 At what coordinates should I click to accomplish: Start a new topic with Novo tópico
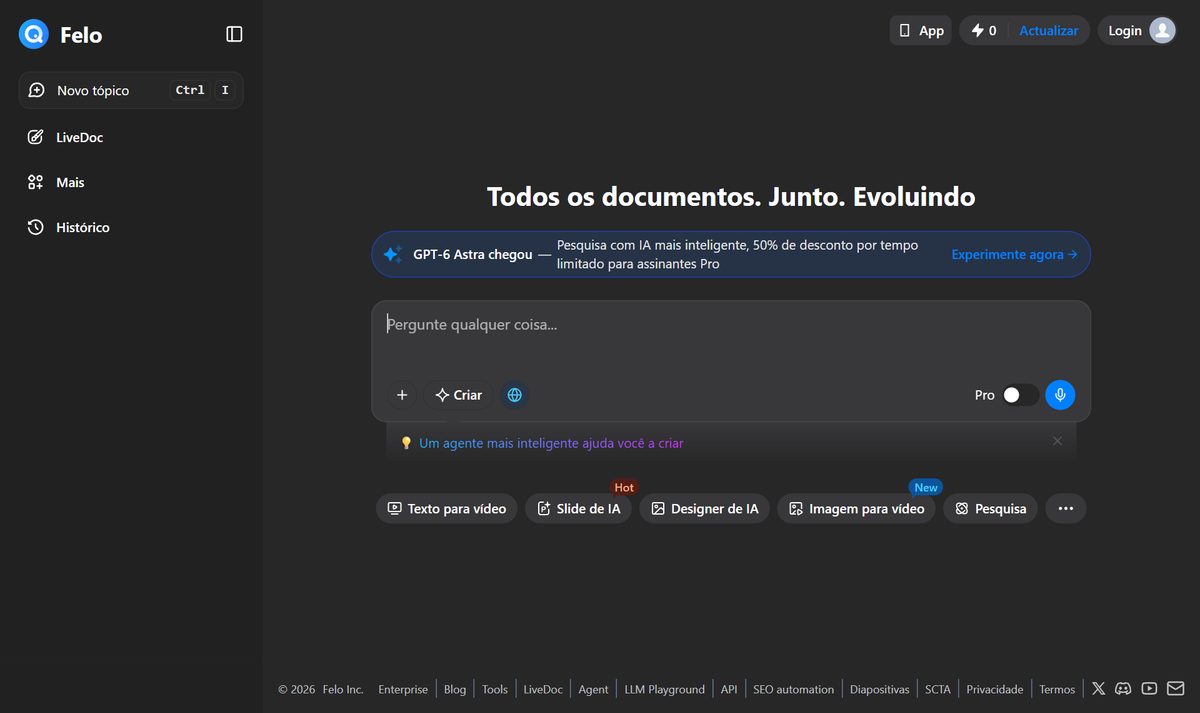click(x=131, y=90)
